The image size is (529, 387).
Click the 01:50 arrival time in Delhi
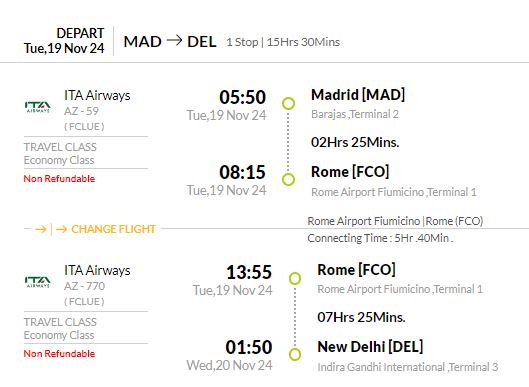(249, 347)
